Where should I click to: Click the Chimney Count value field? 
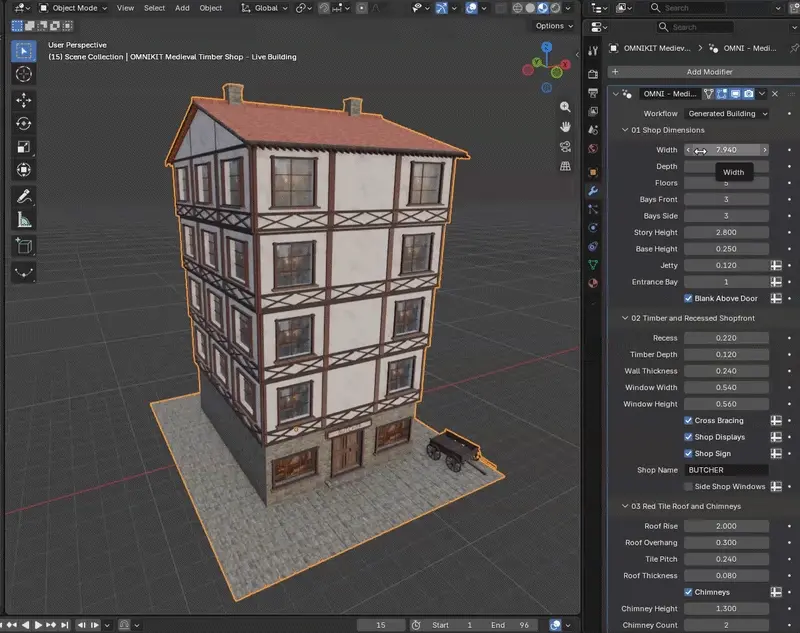(x=727, y=625)
